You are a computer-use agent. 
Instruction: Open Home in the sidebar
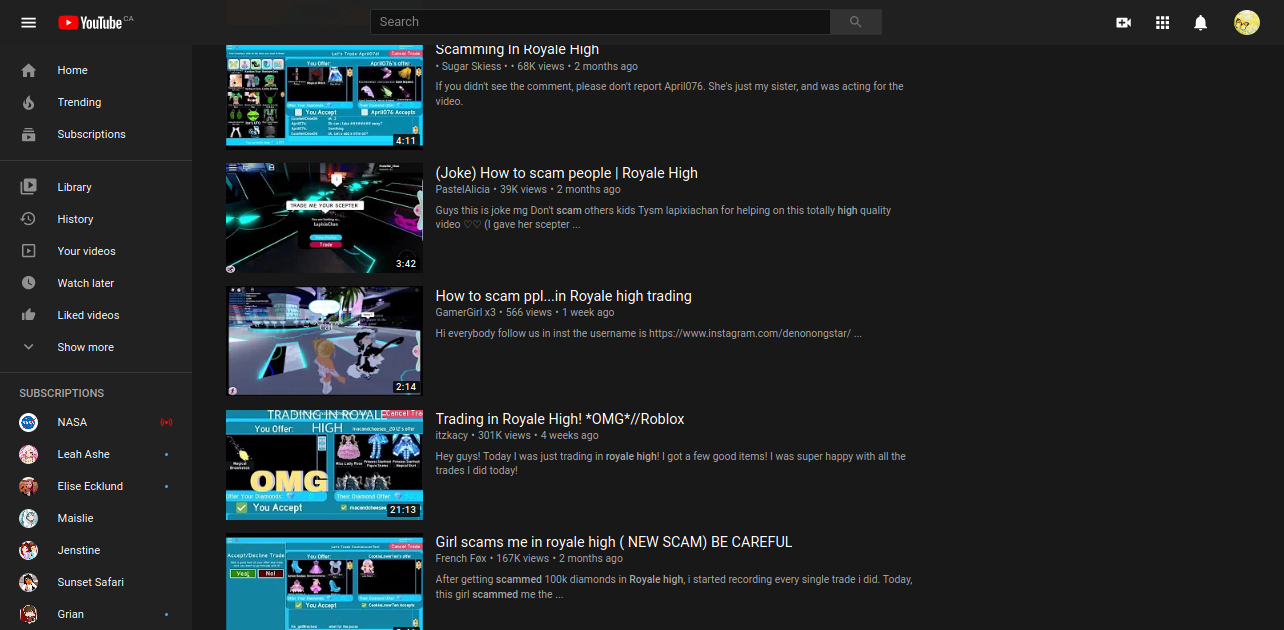point(96,70)
